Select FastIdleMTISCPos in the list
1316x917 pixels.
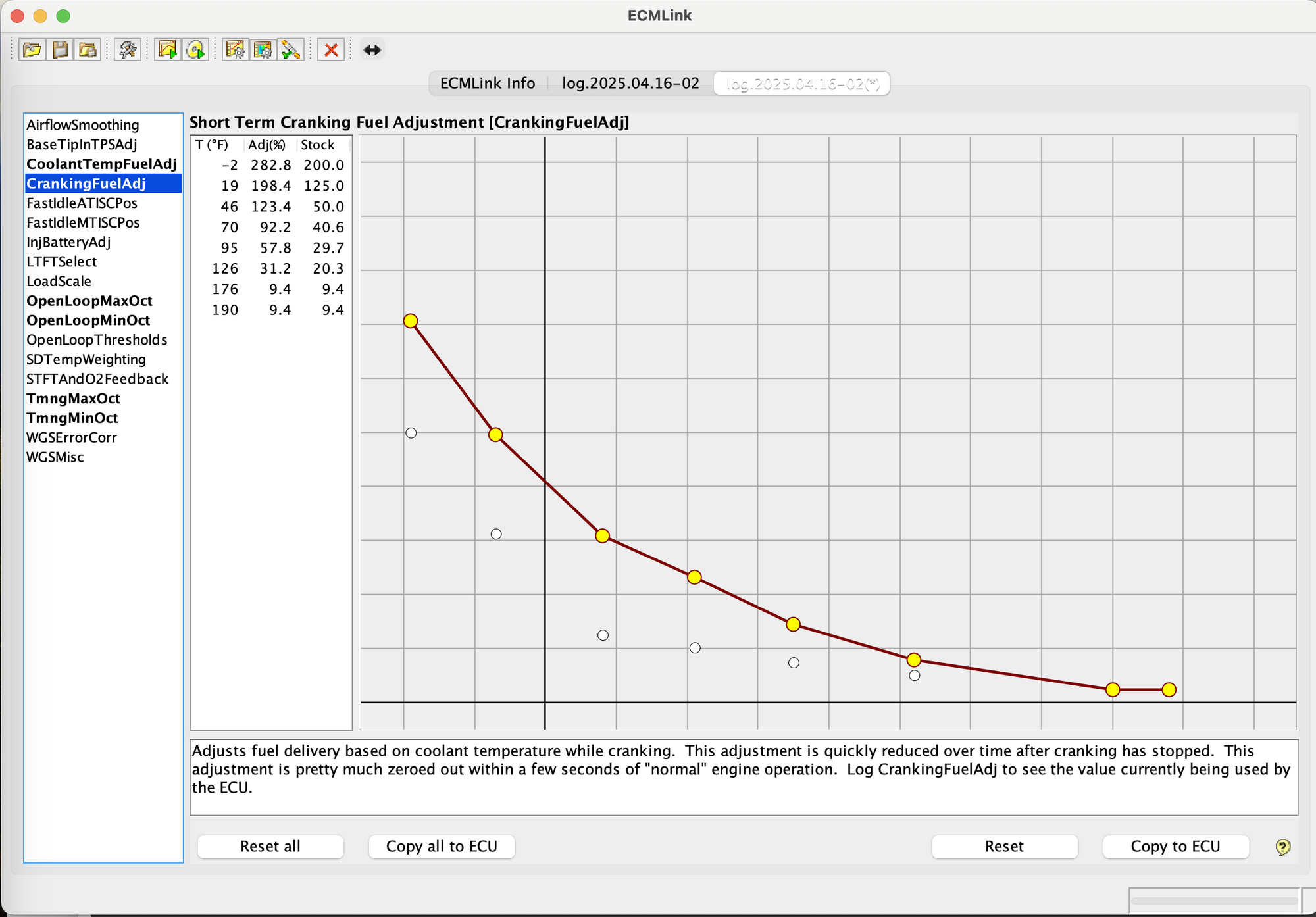click(103, 223)
